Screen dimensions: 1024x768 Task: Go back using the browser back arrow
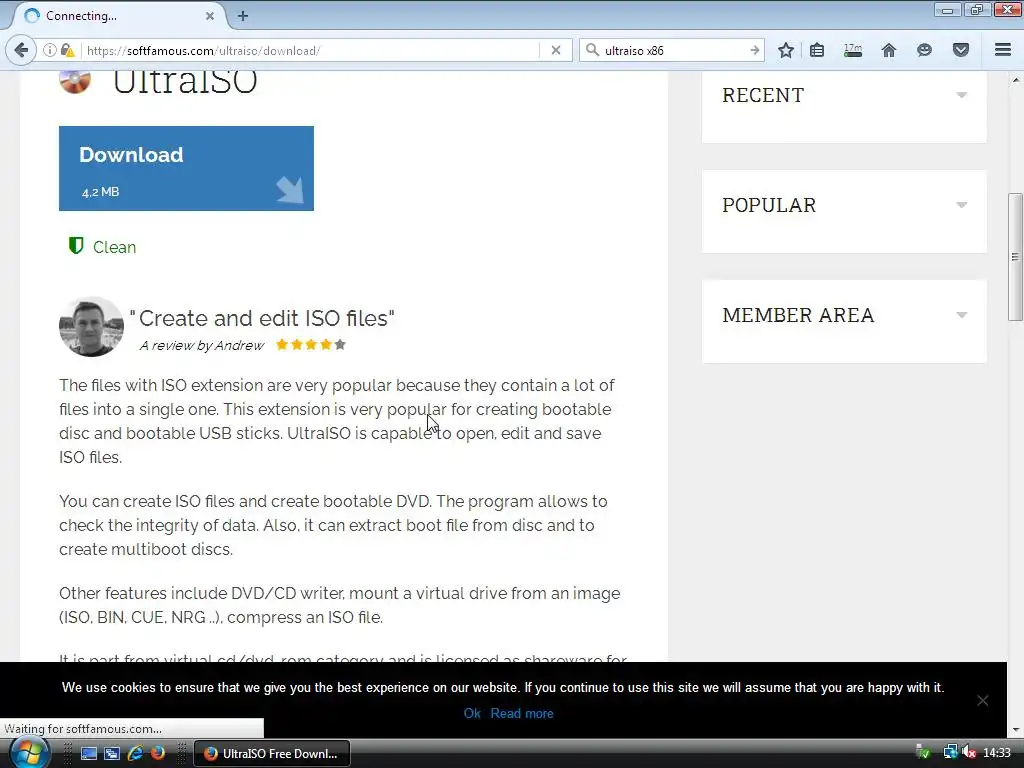[21, 50]
